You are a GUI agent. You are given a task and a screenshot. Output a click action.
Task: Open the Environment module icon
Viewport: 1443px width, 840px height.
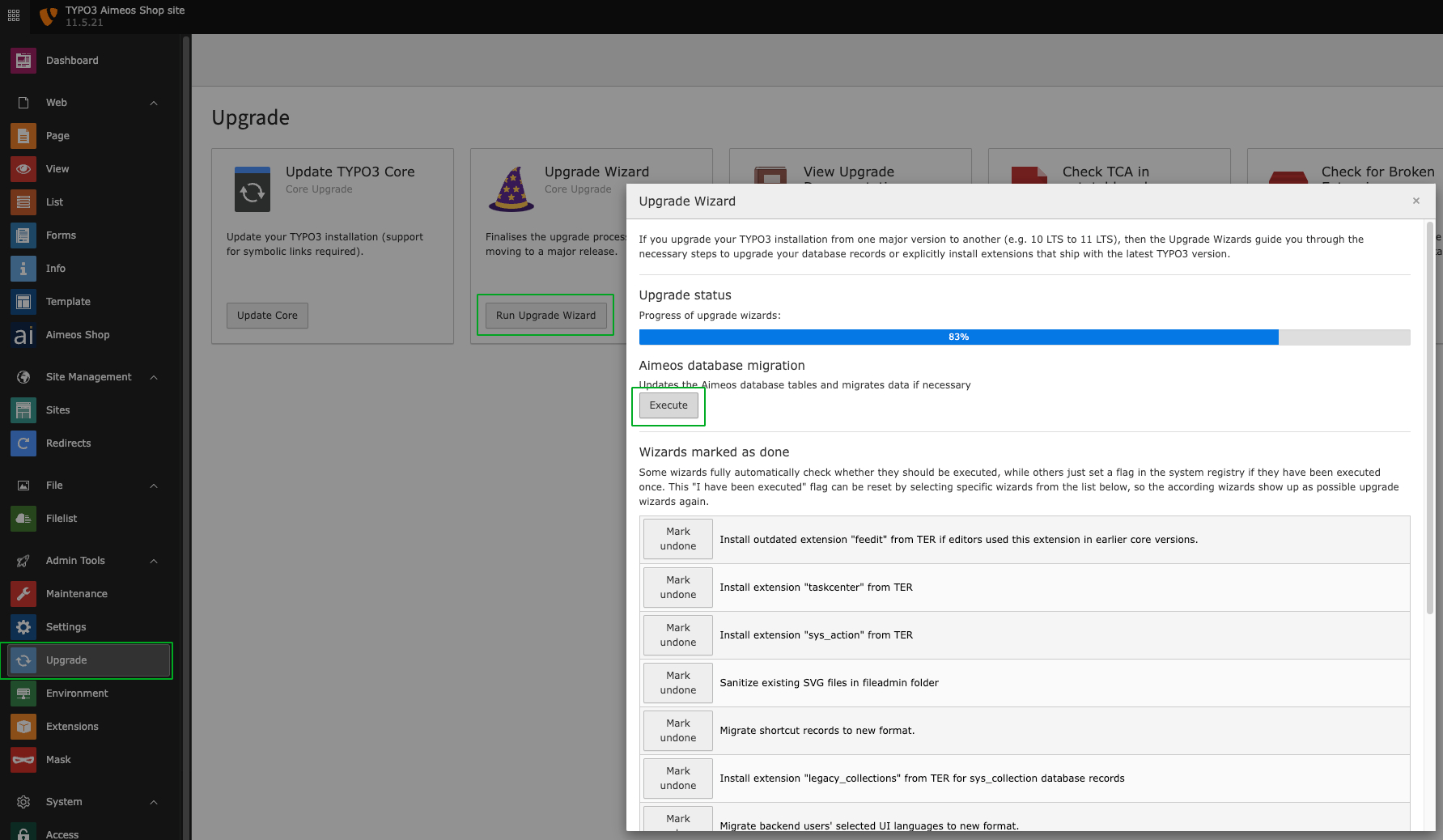[23, 694]
